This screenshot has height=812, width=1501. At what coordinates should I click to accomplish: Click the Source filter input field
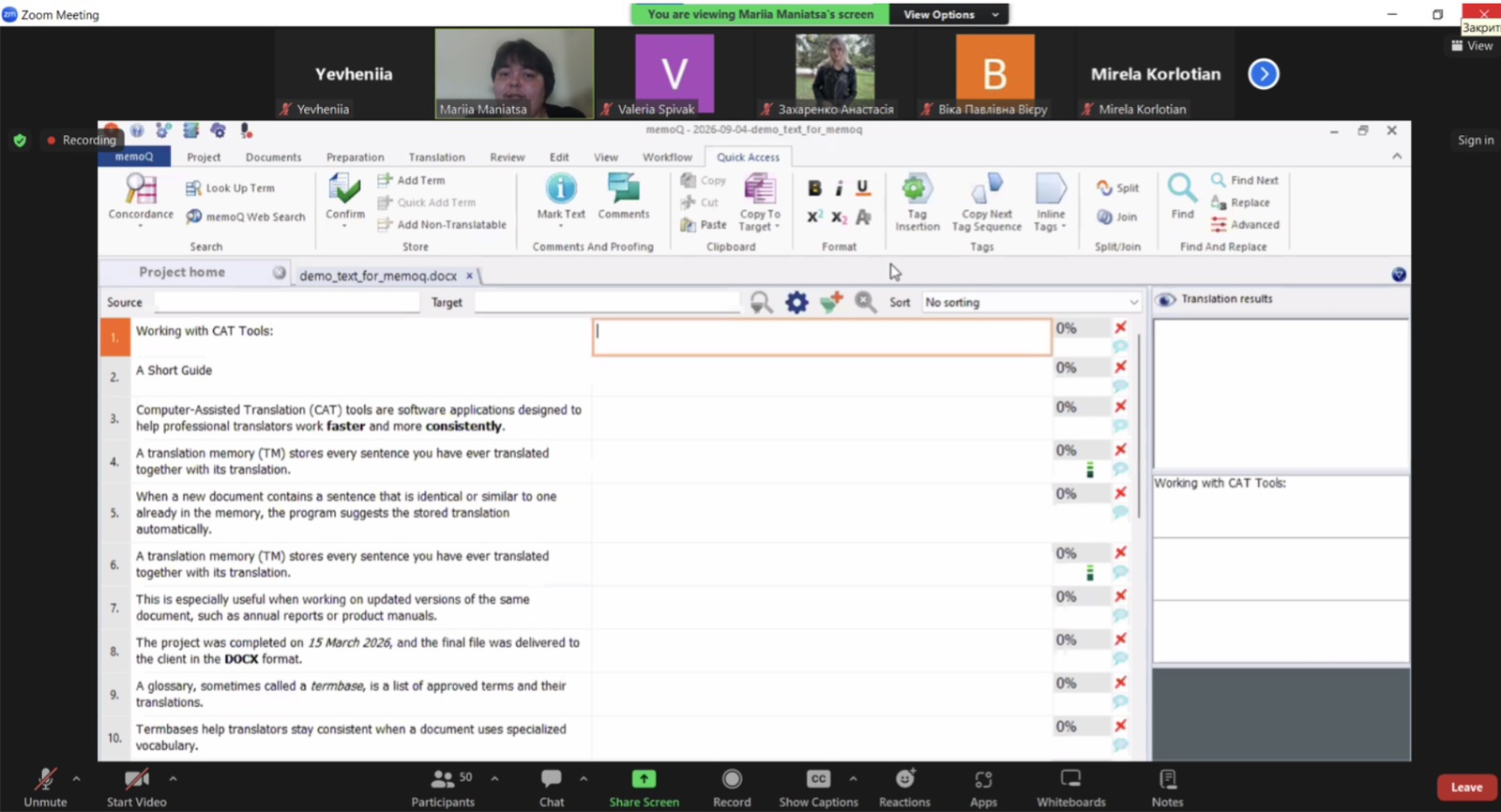pos(286,302)
